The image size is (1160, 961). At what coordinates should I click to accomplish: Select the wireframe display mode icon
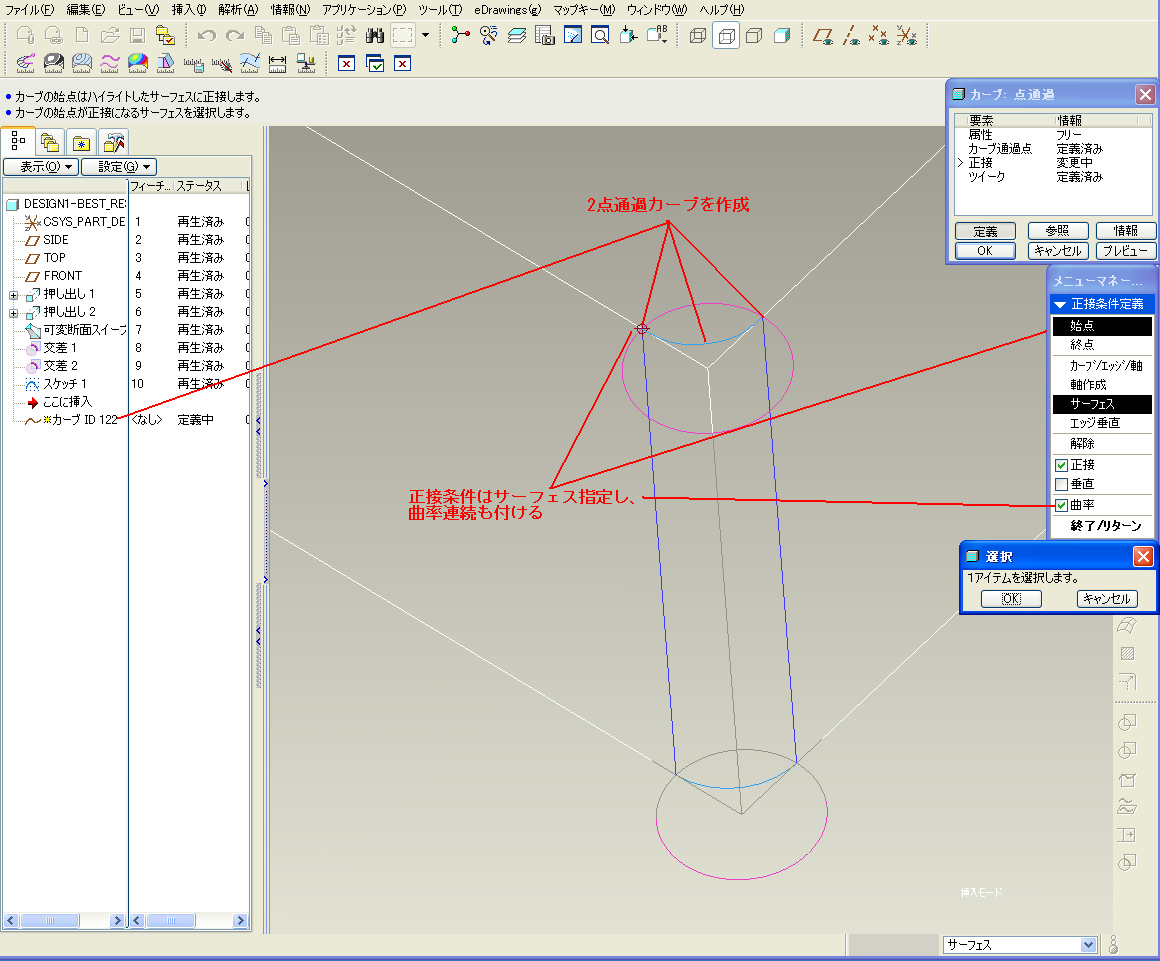pos(698,36)
